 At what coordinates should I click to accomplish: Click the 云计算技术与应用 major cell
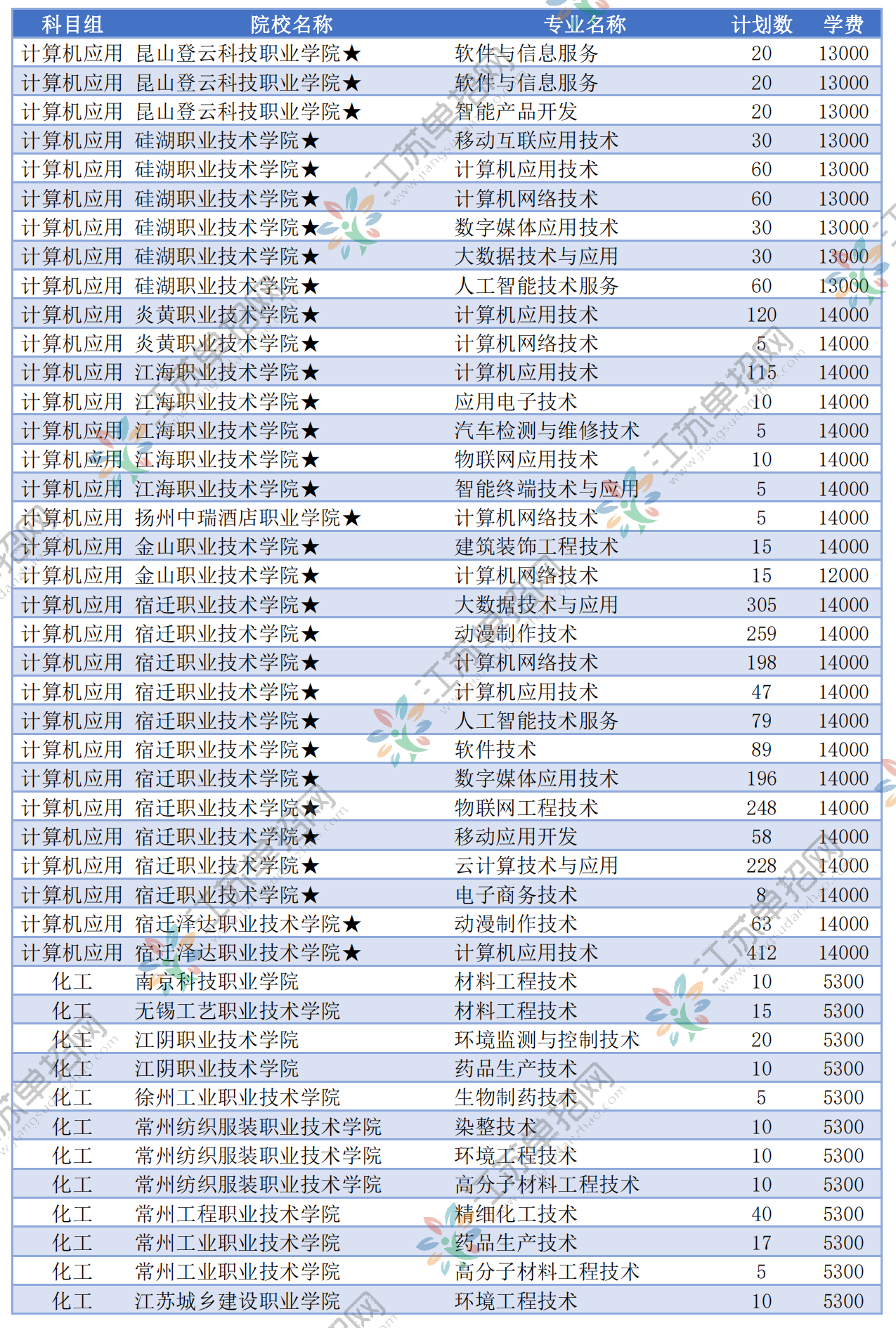click(536, 866)
